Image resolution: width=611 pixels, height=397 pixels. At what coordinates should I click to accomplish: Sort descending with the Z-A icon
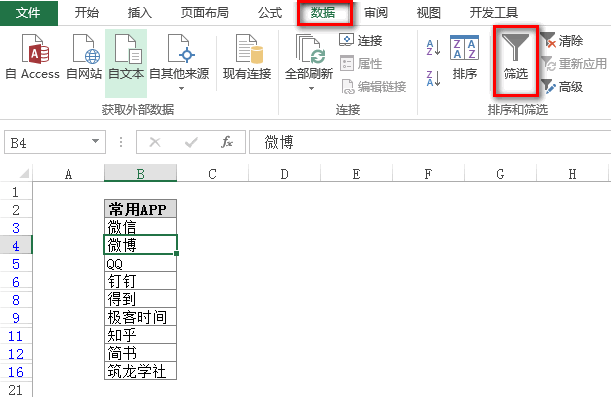[x=433, y=78]
